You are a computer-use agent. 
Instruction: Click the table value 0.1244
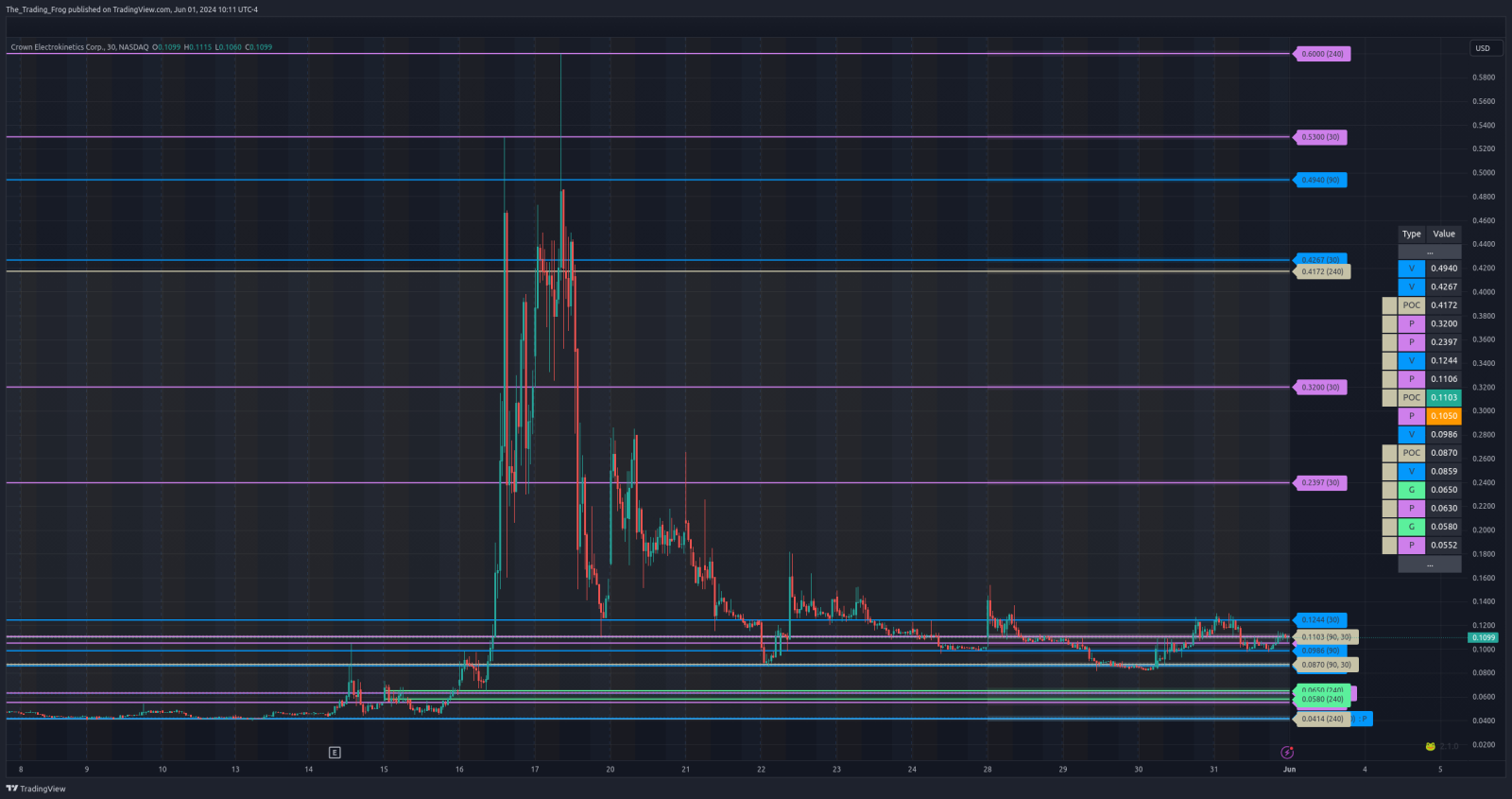[x=1444, y=360]
